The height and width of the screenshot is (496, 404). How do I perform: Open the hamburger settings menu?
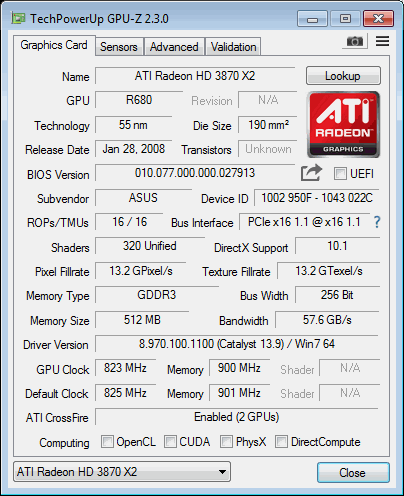pos(382,41)
